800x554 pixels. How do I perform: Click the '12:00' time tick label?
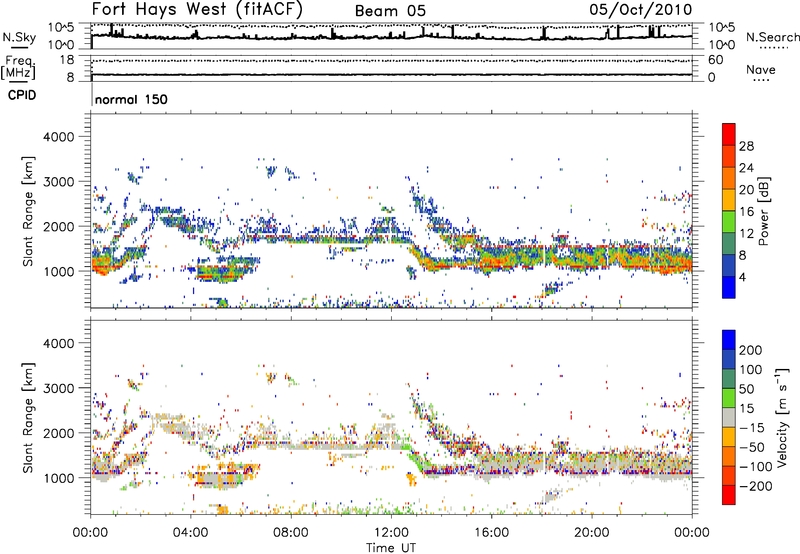[391, 533]
